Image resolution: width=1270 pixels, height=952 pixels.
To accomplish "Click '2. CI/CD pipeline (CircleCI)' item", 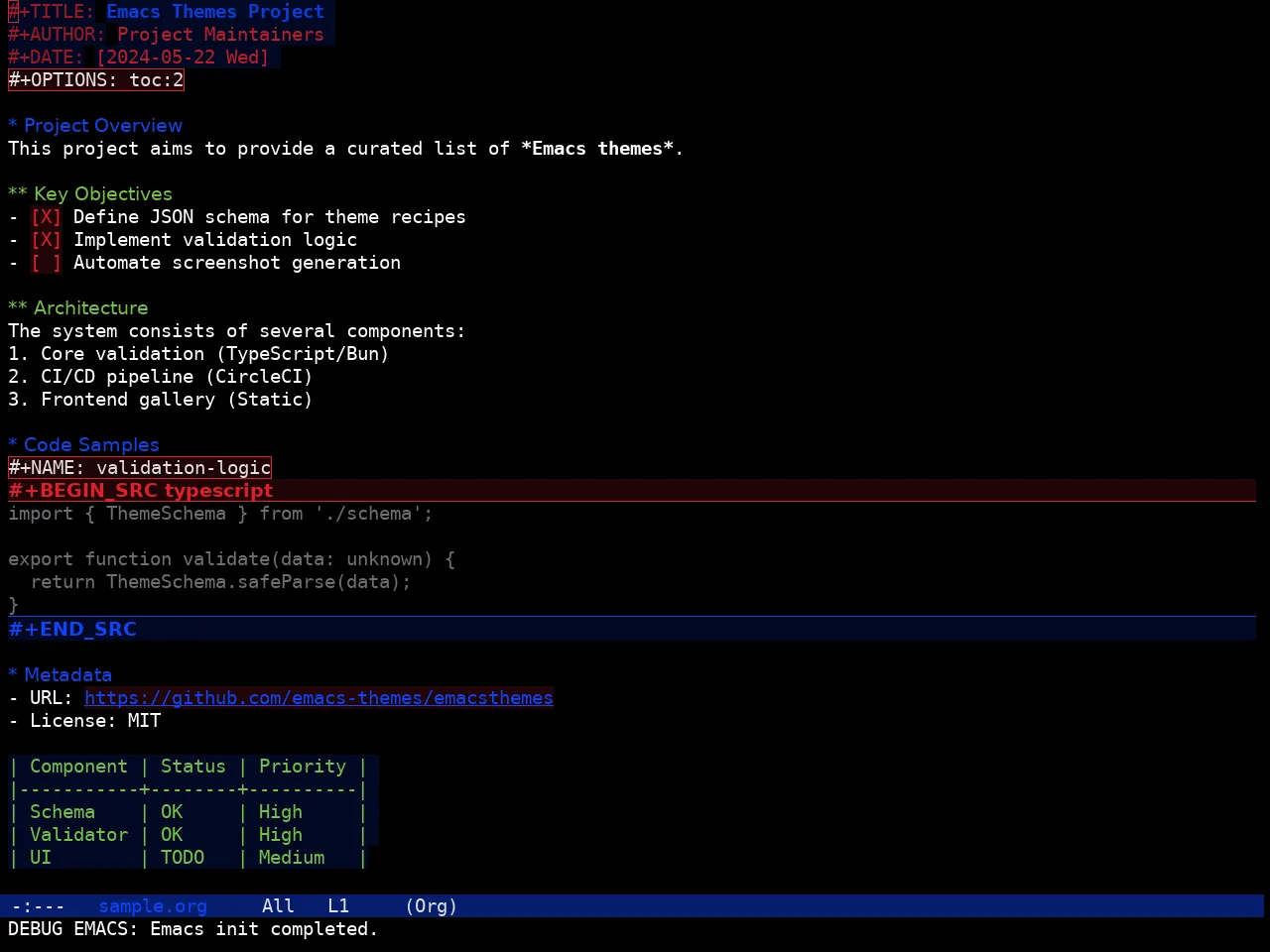I will [x=161, y=377].
